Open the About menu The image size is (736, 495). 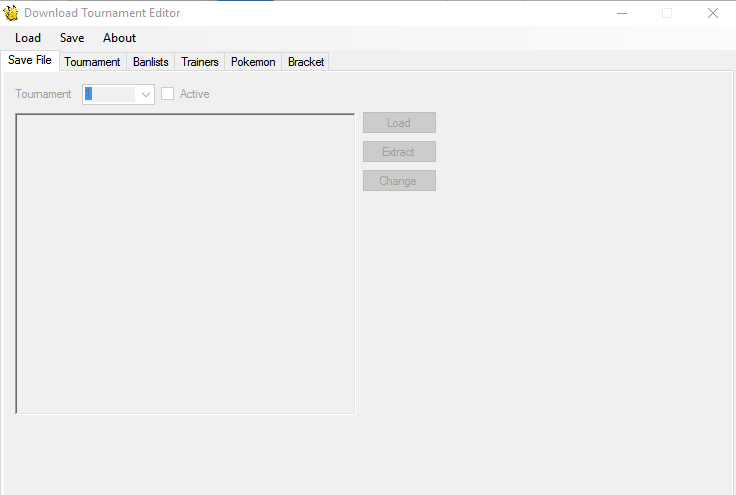[x=119, y=38]
